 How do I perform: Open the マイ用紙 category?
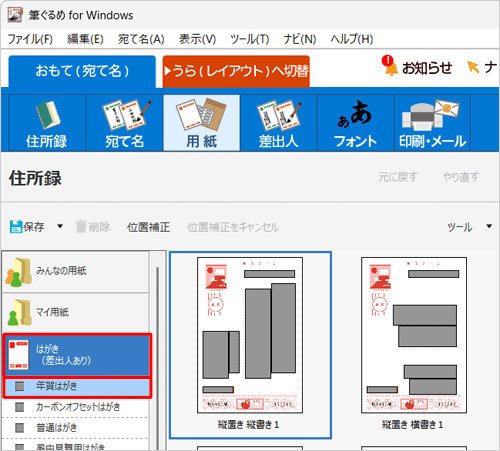75,313
